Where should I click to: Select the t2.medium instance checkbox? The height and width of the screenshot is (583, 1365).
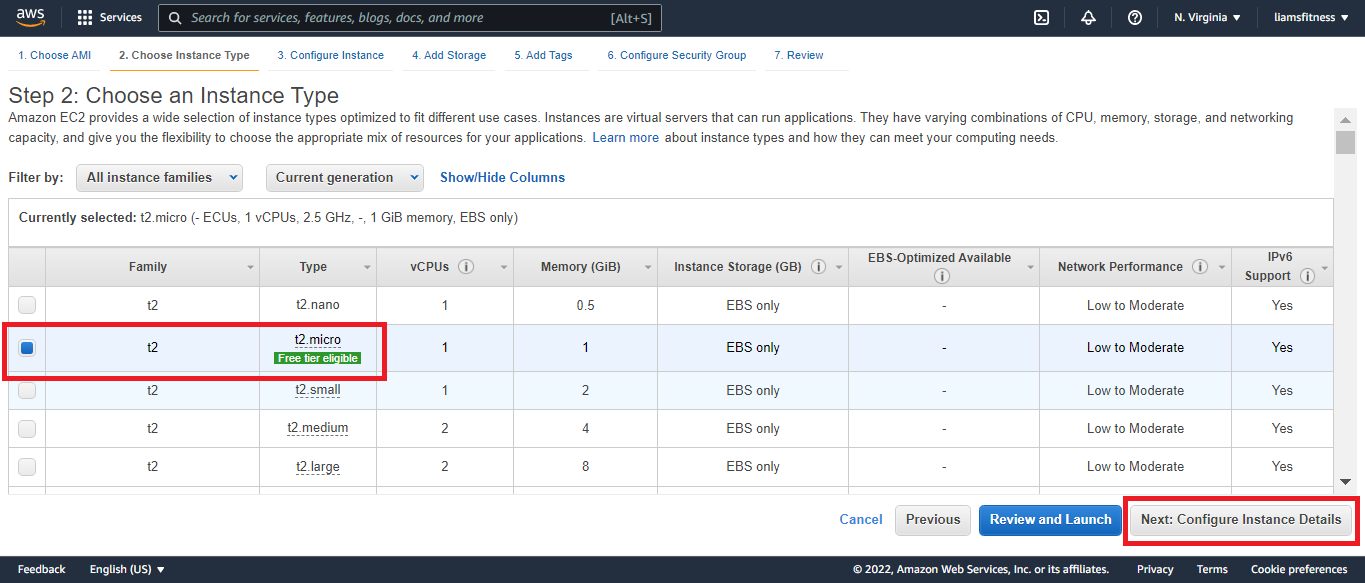27,428
